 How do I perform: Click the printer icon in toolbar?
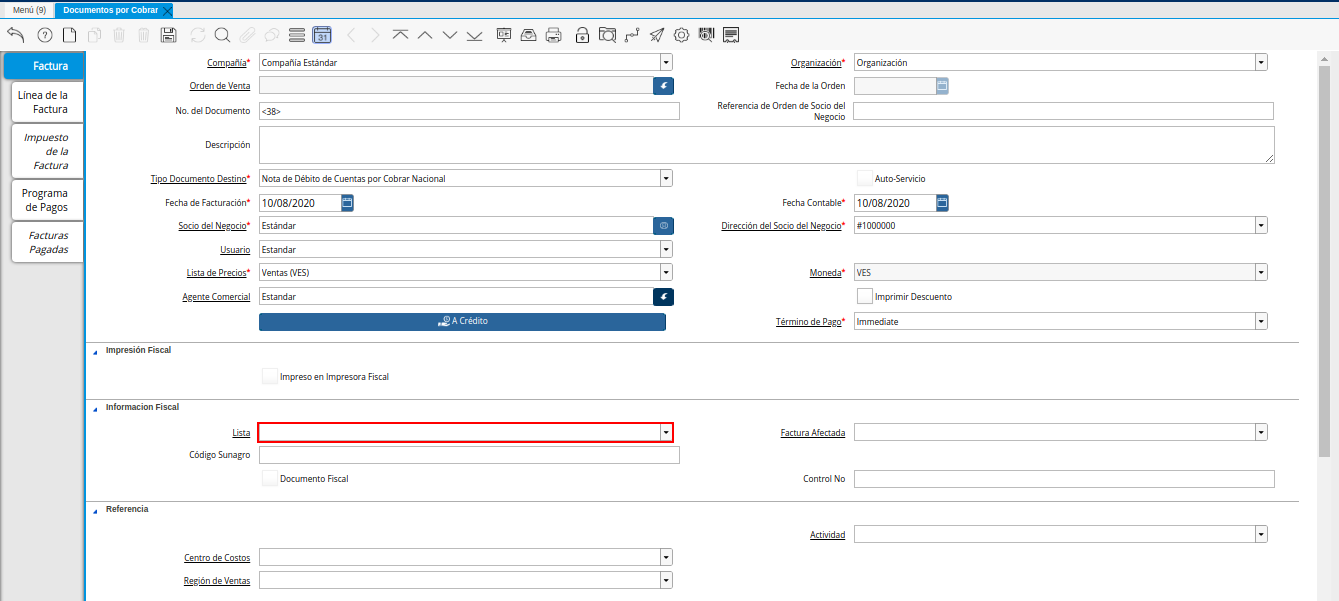click(x=553, y=35)
